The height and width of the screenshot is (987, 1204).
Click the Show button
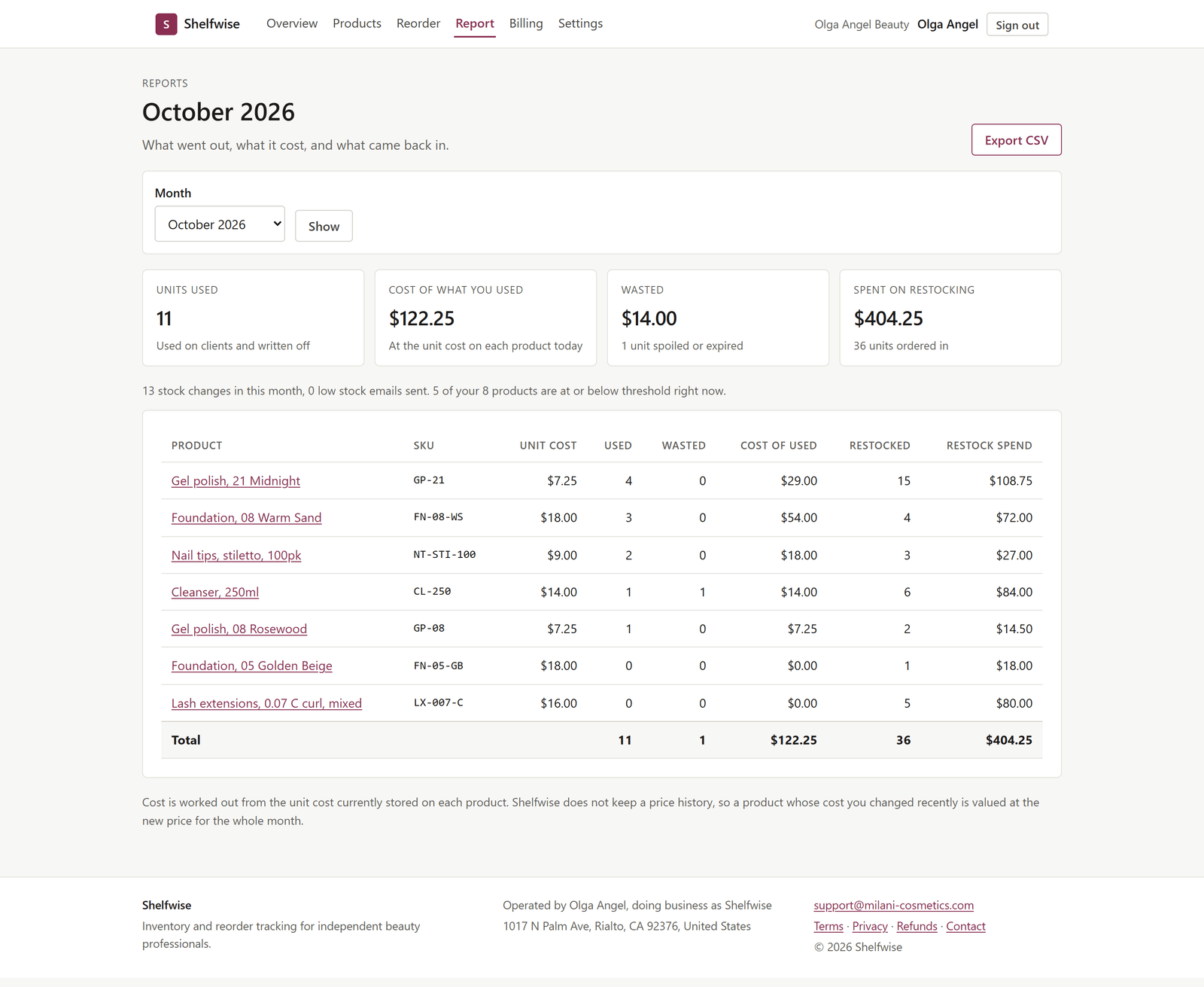pos(324,226)
